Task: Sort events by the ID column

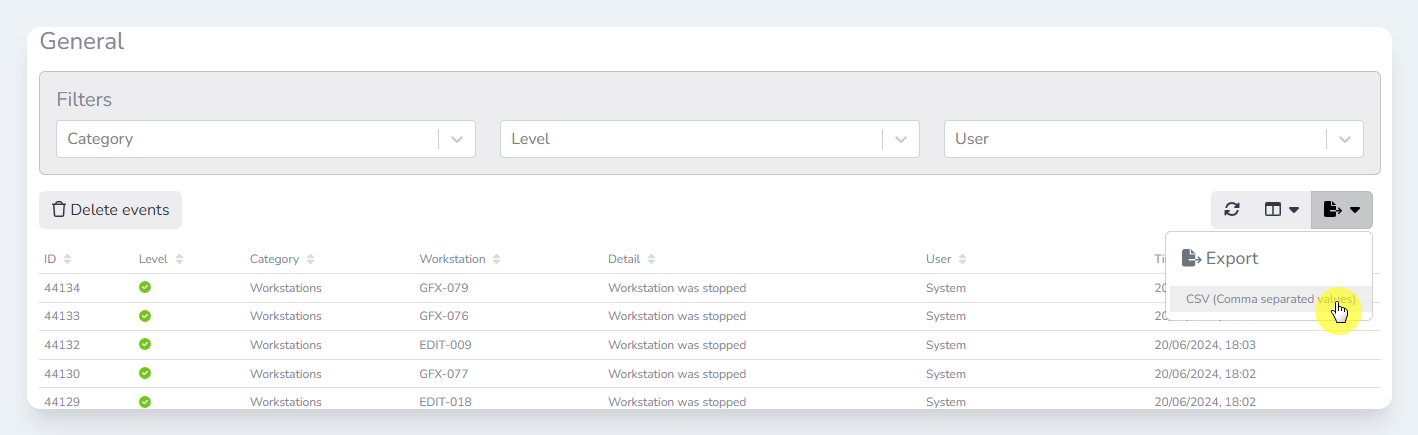Action: 57,259
